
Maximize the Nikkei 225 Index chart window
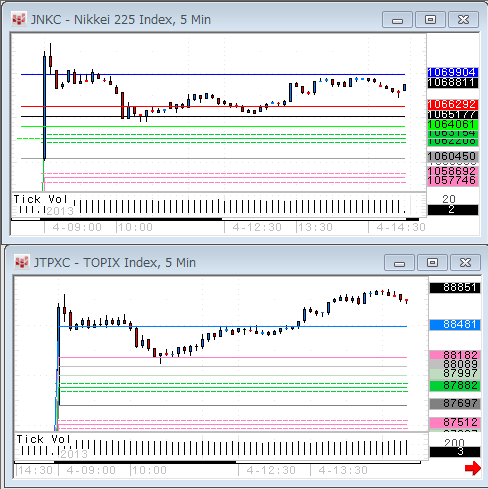430,20
